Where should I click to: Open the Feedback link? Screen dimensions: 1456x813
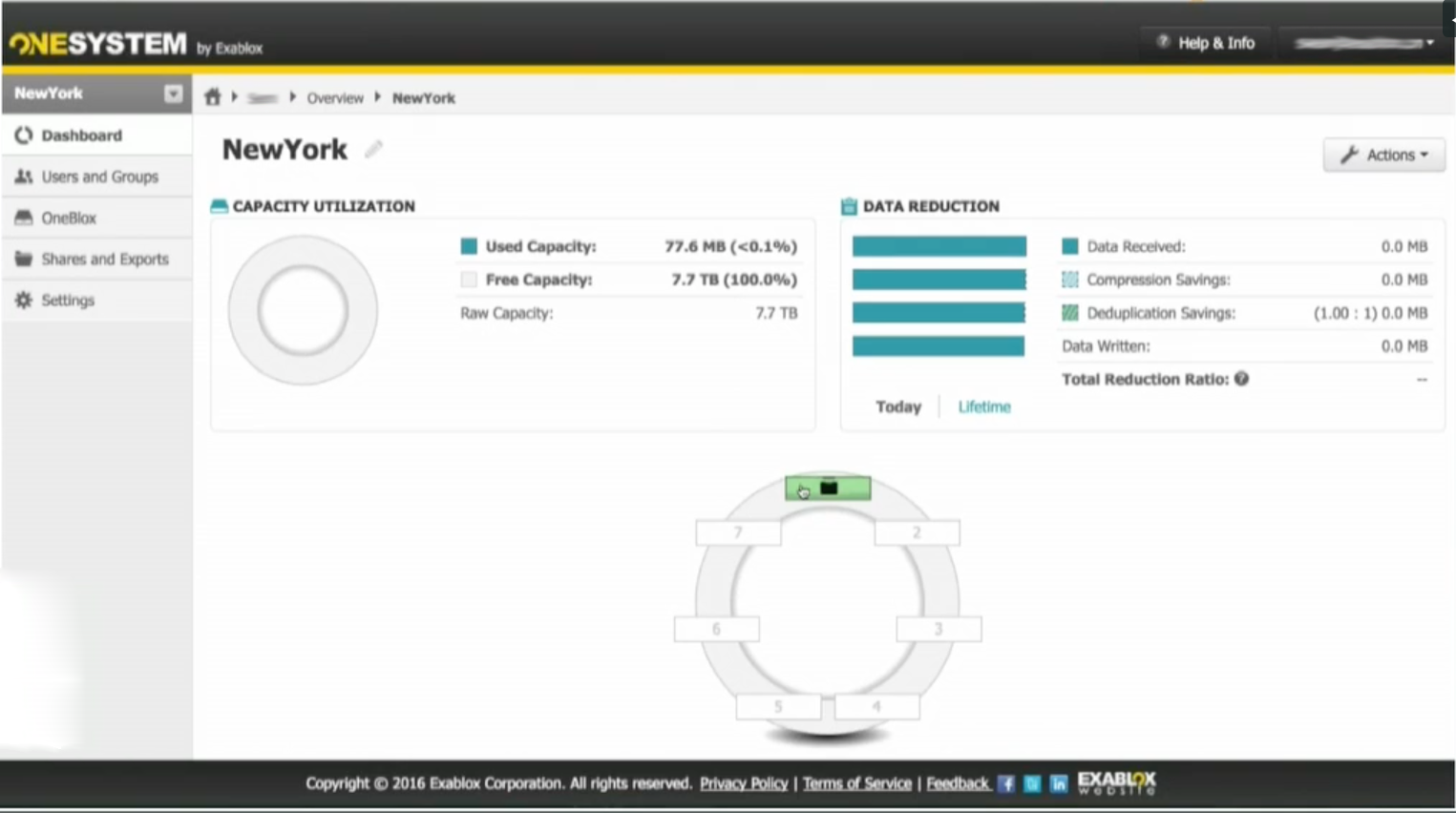[x=958, y=783]
